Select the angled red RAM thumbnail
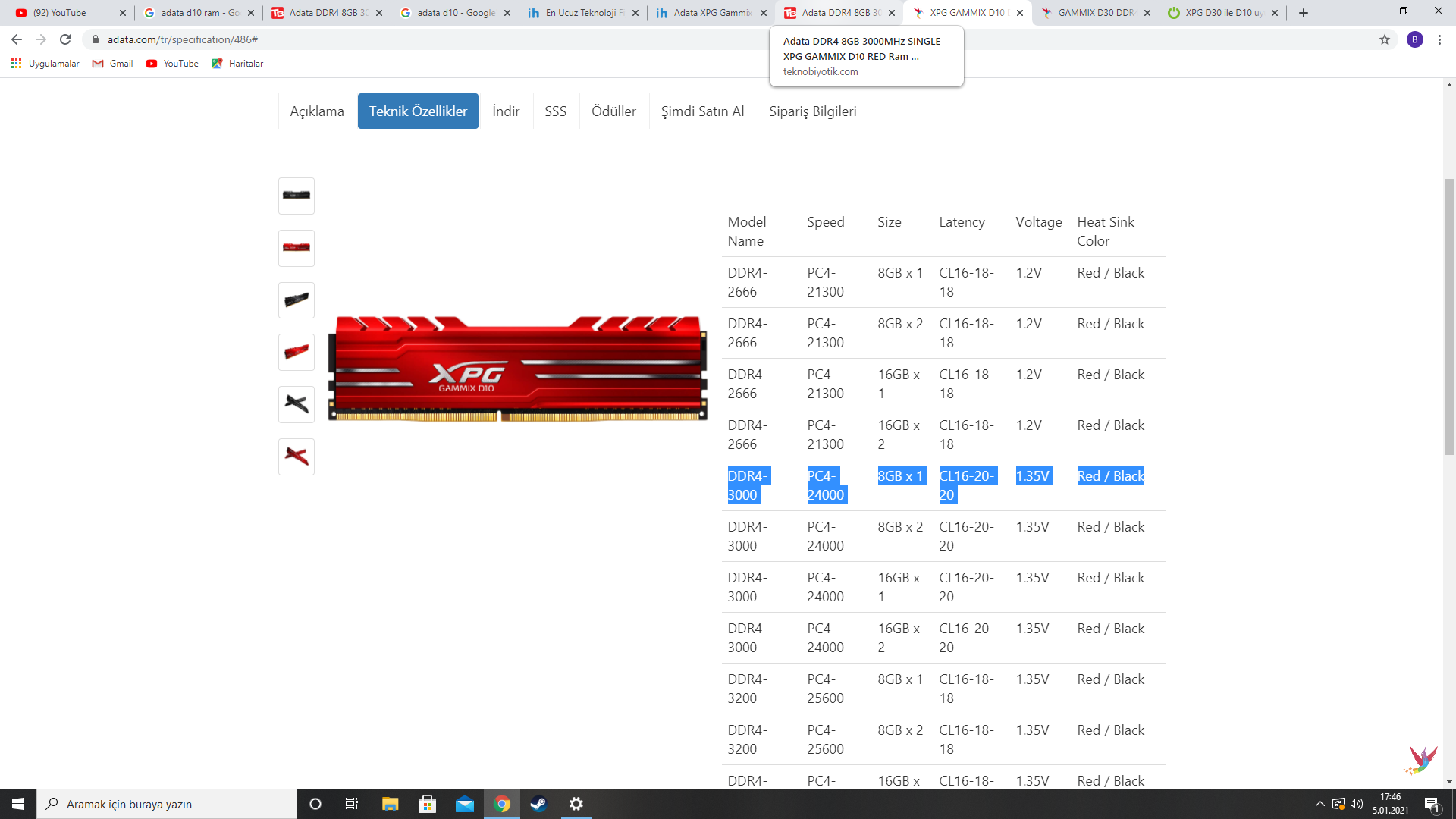The image size is (1456, 819). point(296,352)
